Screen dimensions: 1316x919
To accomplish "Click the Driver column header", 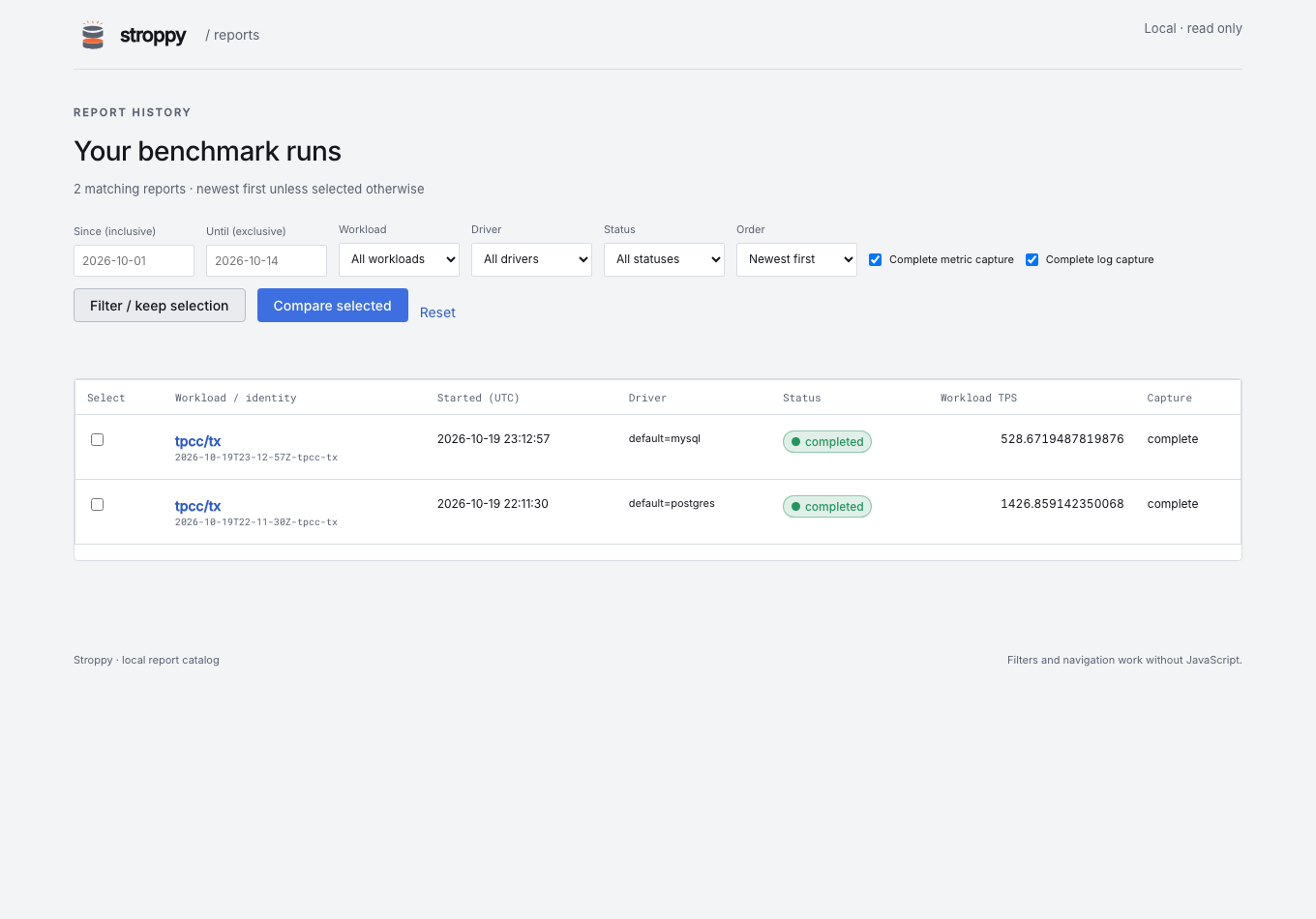I will 647,398.
